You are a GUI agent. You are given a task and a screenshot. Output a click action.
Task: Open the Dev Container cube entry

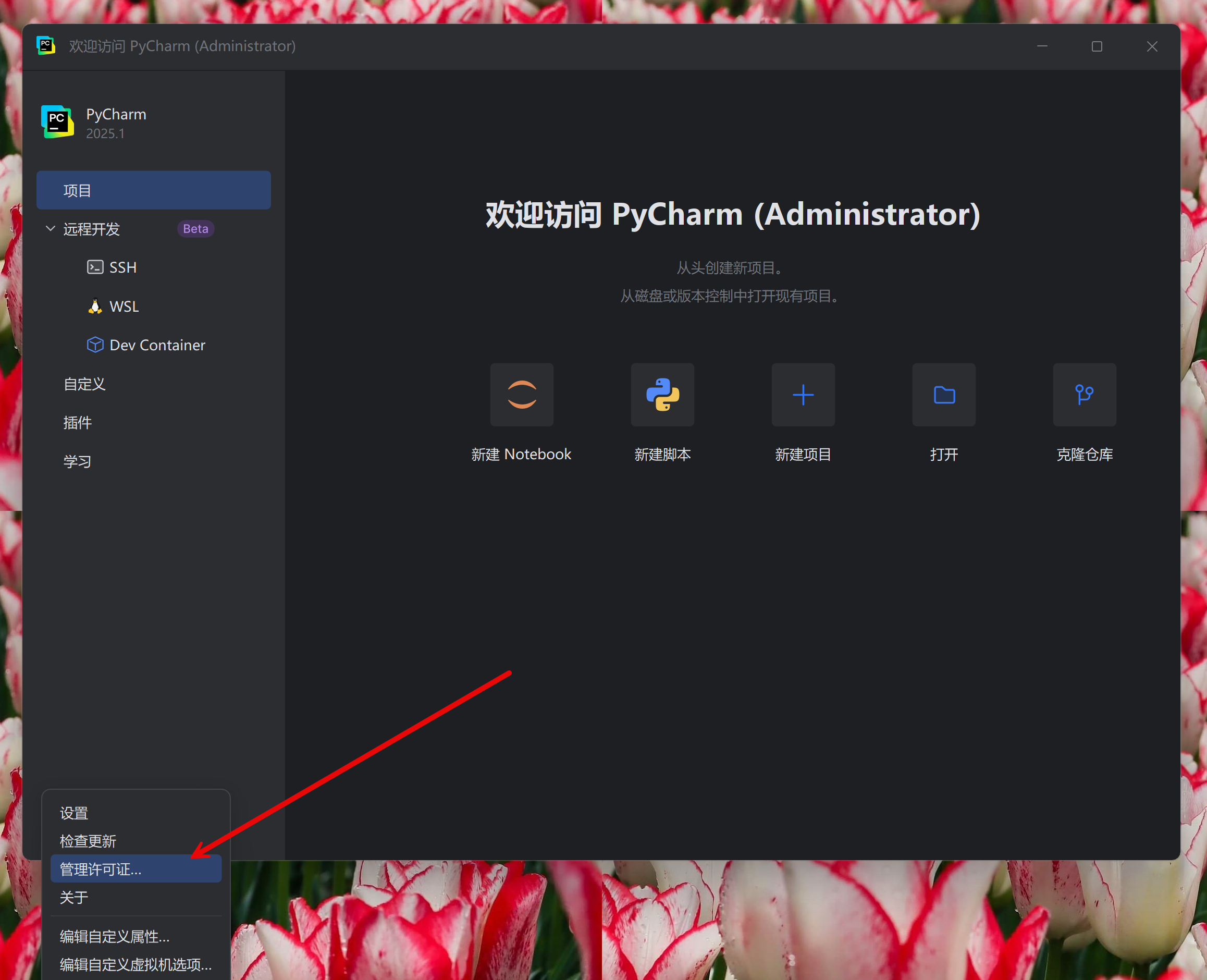pyautogui.click(x=157, y=345)
